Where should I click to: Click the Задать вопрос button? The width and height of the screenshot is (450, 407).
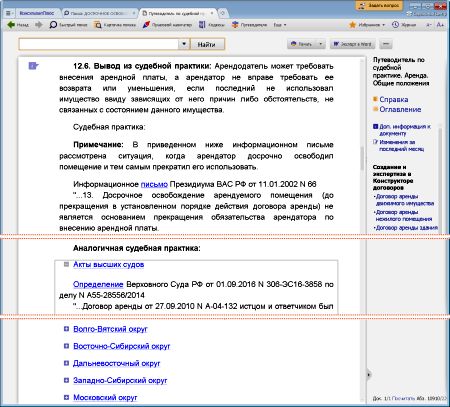(x=379, y=6)
